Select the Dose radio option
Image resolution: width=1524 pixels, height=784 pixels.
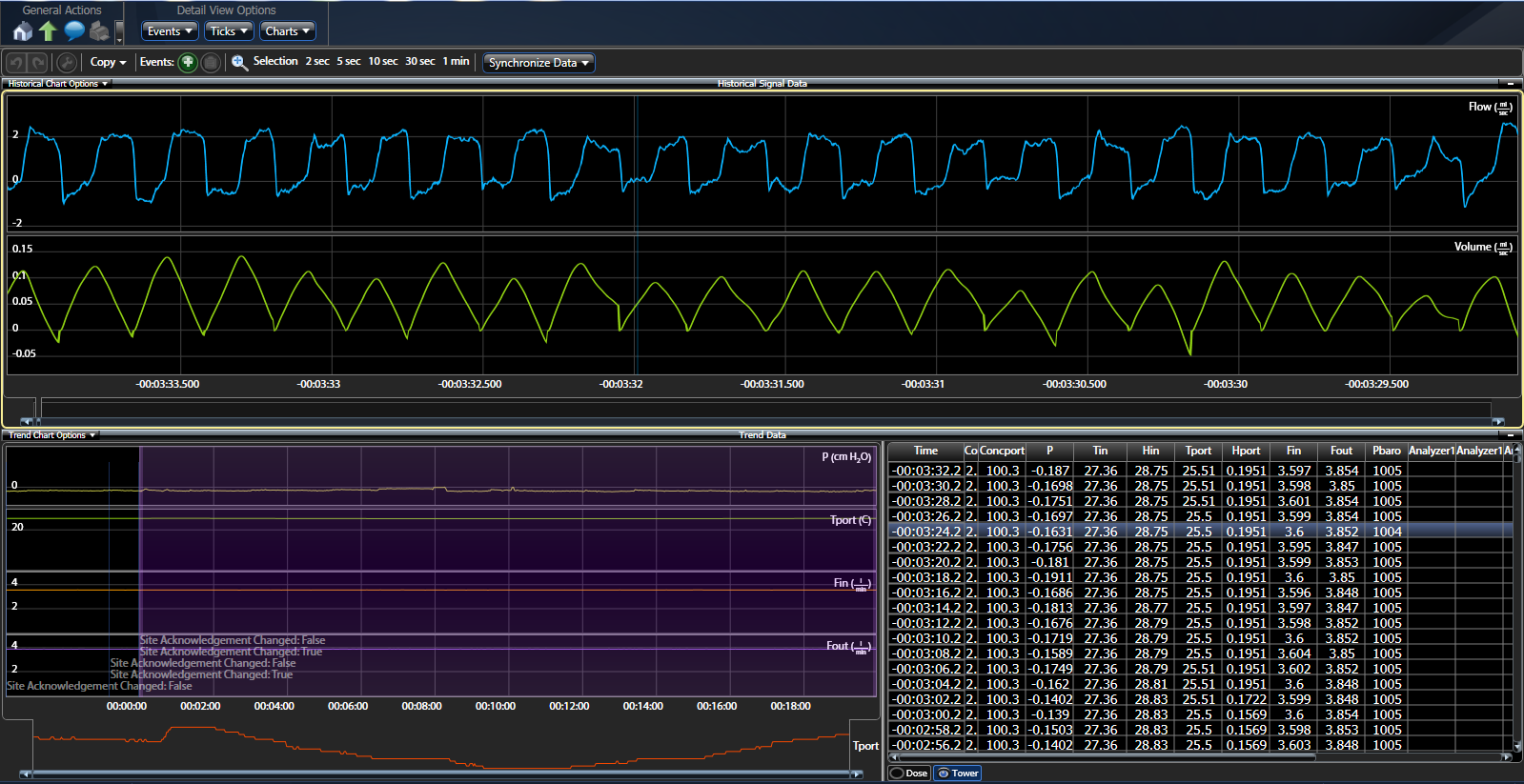(909, 773)
